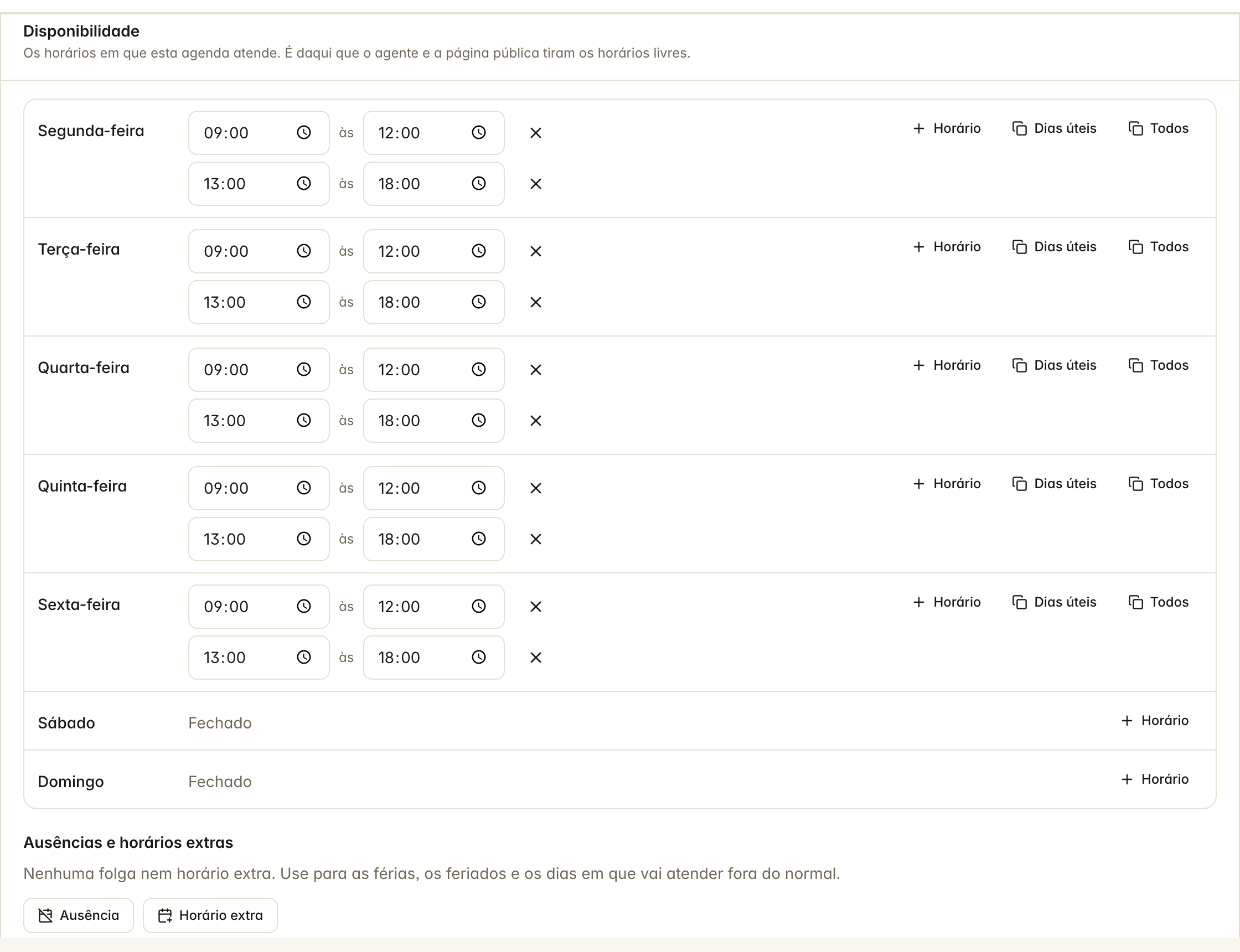Delete Terça-feira 09:00–12:00 time range

coord(535,251)
